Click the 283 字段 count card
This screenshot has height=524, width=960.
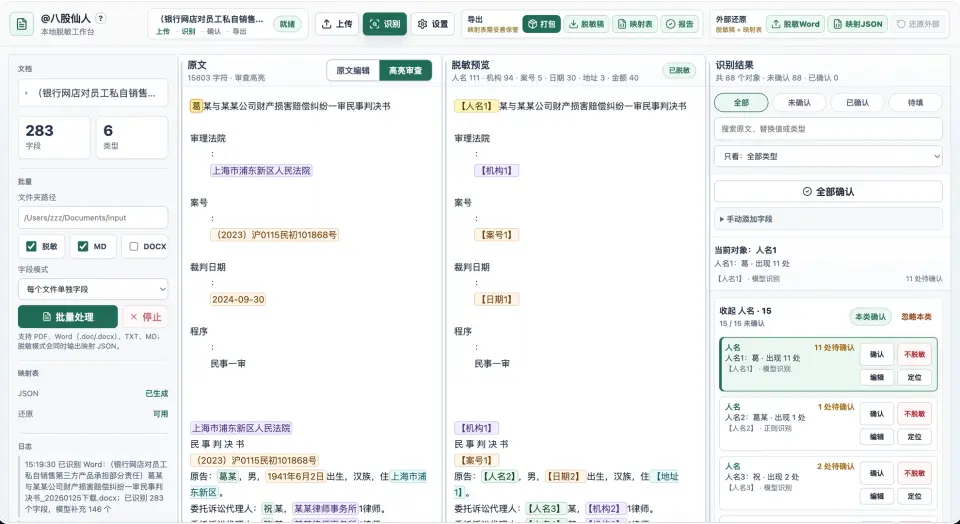coord(54,138)
